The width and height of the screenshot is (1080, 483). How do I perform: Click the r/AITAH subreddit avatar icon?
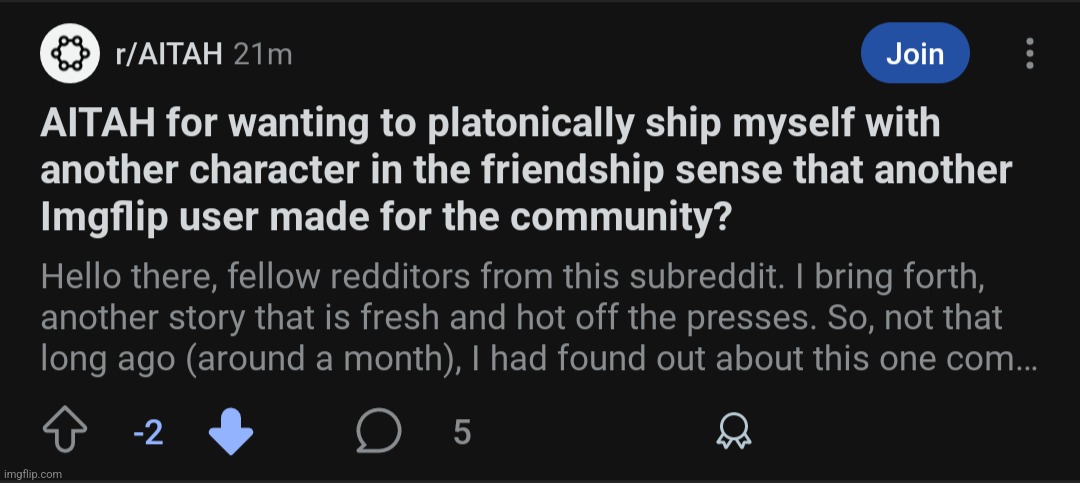[69, 53]
